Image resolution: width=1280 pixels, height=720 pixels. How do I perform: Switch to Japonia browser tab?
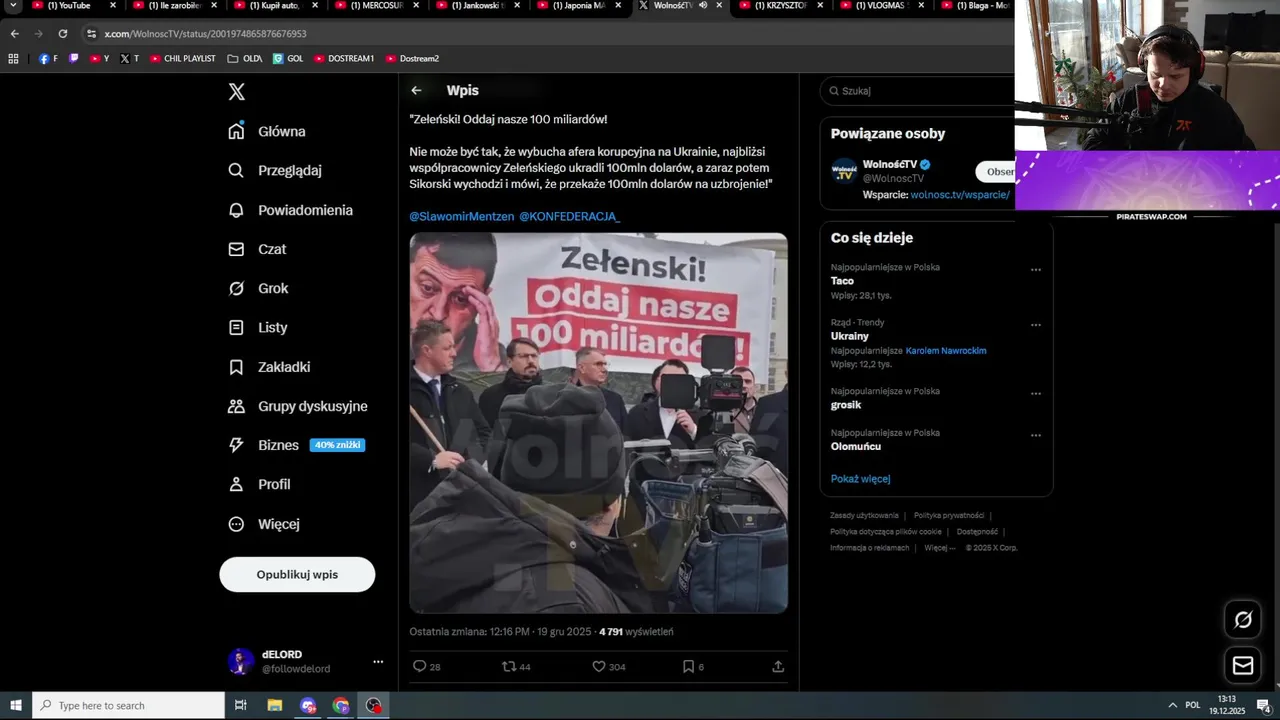click(x=578, y=6)
